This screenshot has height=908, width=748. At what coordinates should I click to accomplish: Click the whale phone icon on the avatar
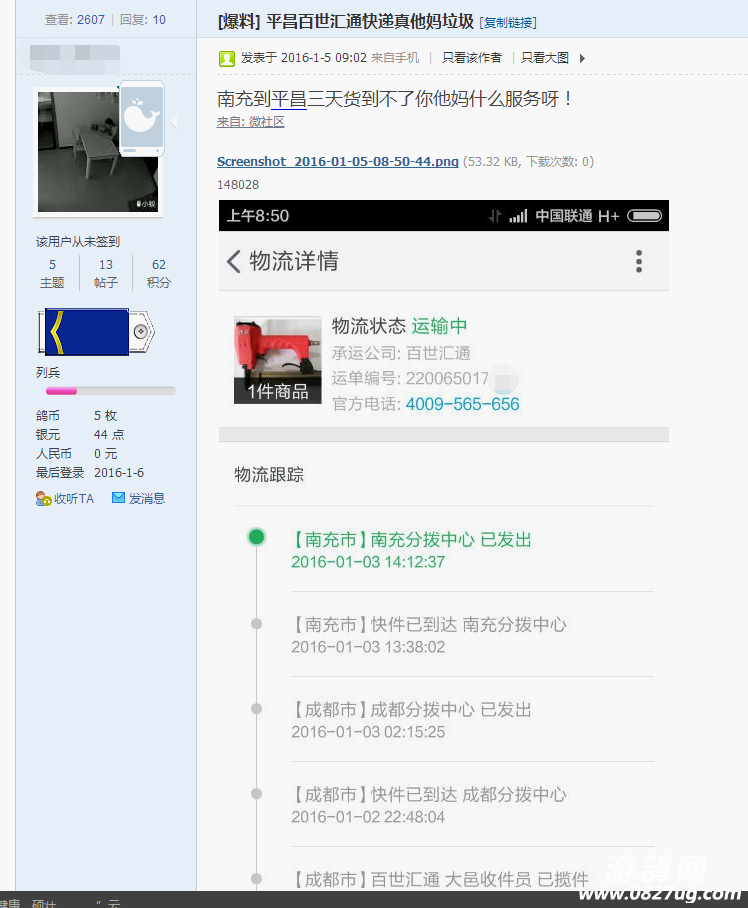click(141, 118)
